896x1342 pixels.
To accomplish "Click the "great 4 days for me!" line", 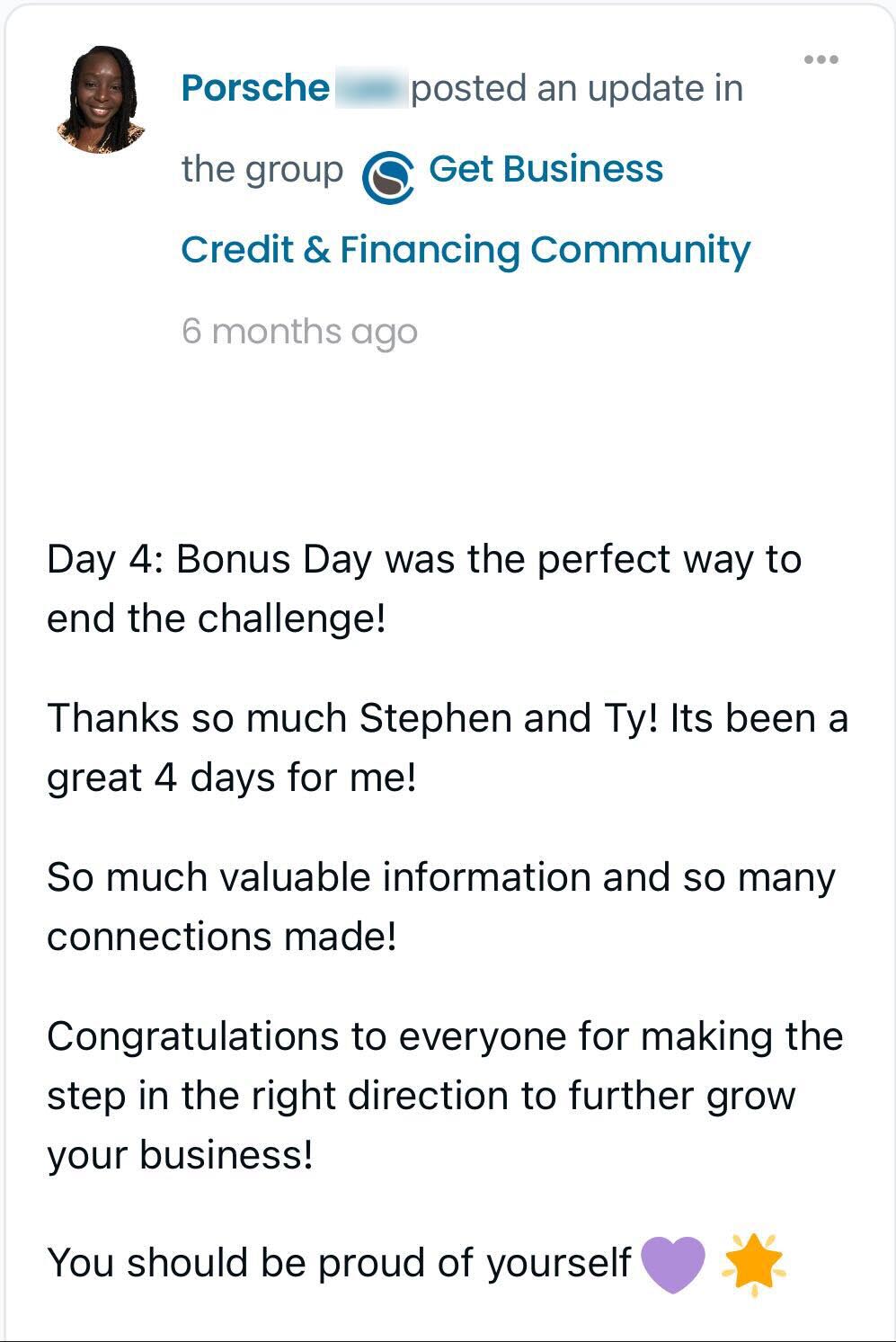I will point(232,778).
